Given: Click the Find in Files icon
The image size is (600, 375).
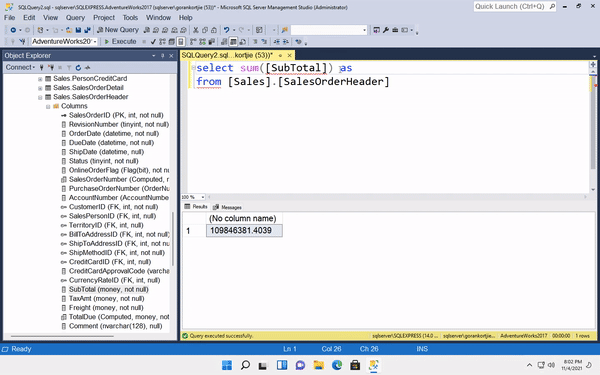Looking at the screenshot, I should coord(285,30).
